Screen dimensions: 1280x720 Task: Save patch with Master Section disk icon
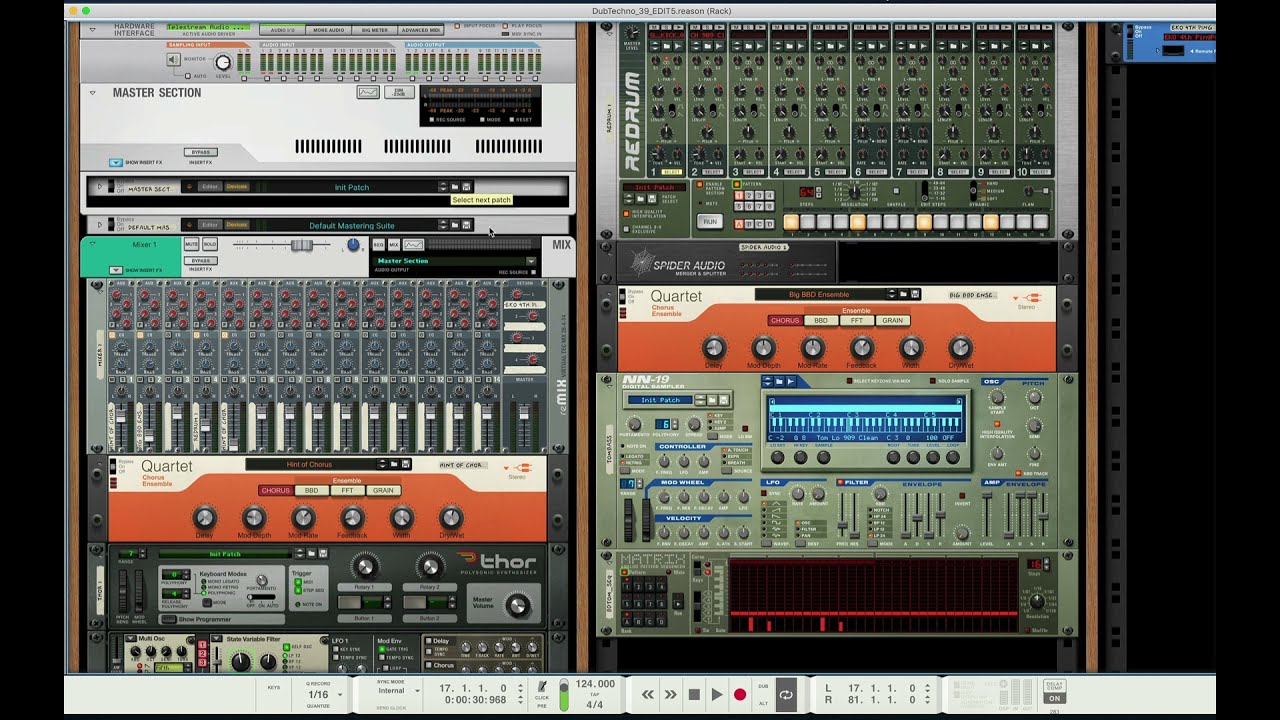(466, 187)
